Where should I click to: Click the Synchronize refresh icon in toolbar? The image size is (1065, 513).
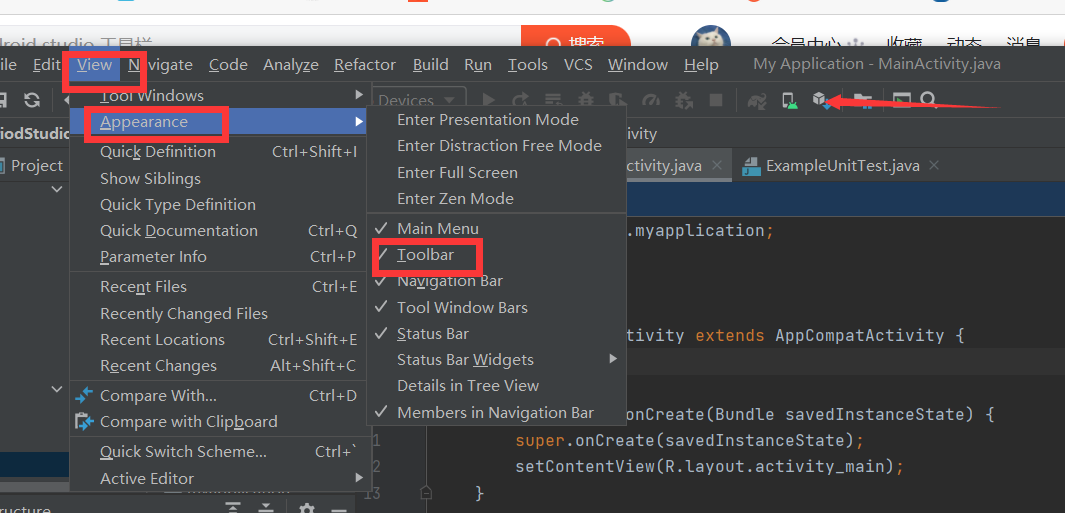click(32, 101)
